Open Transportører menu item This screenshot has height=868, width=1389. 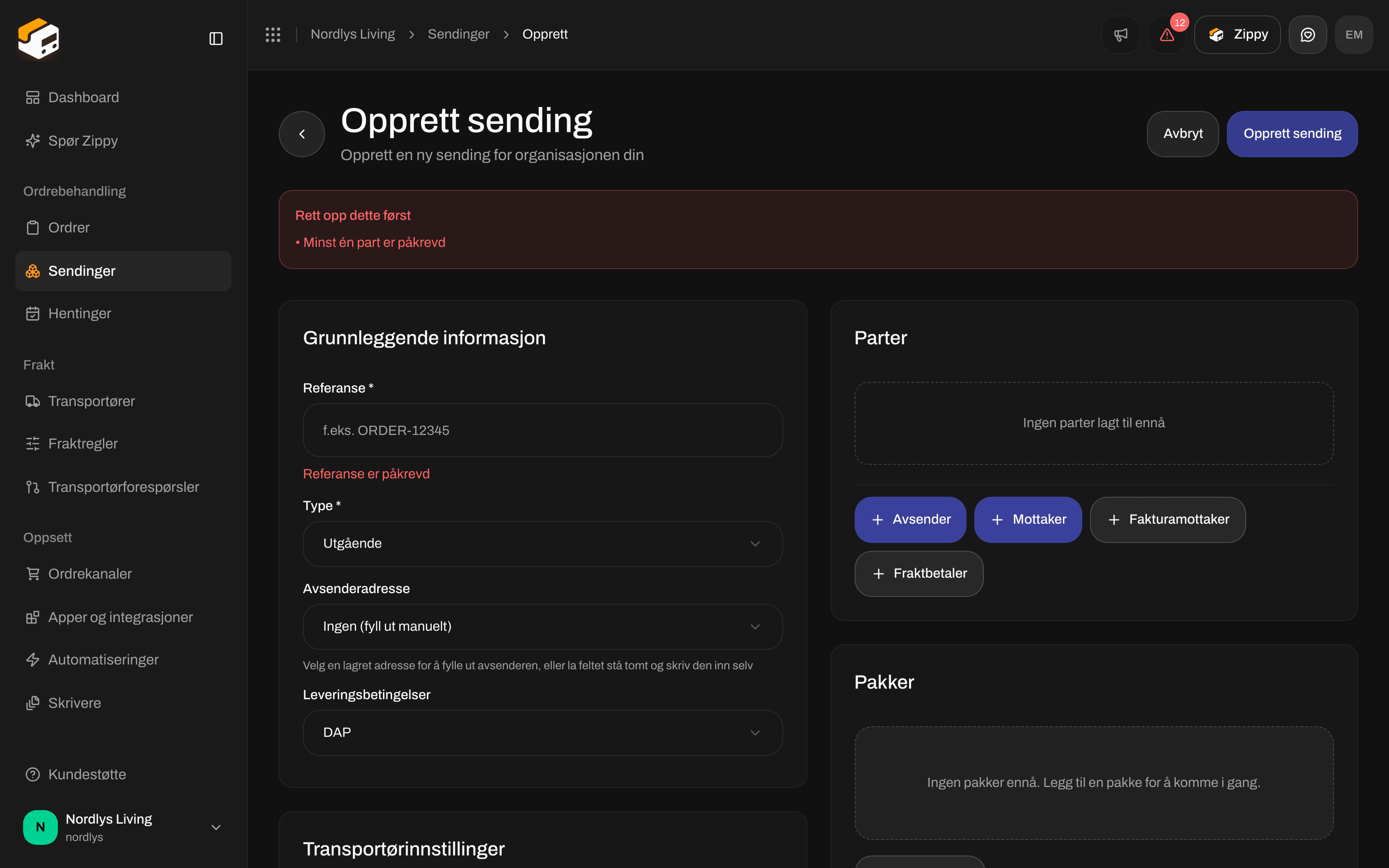point(123,401)
